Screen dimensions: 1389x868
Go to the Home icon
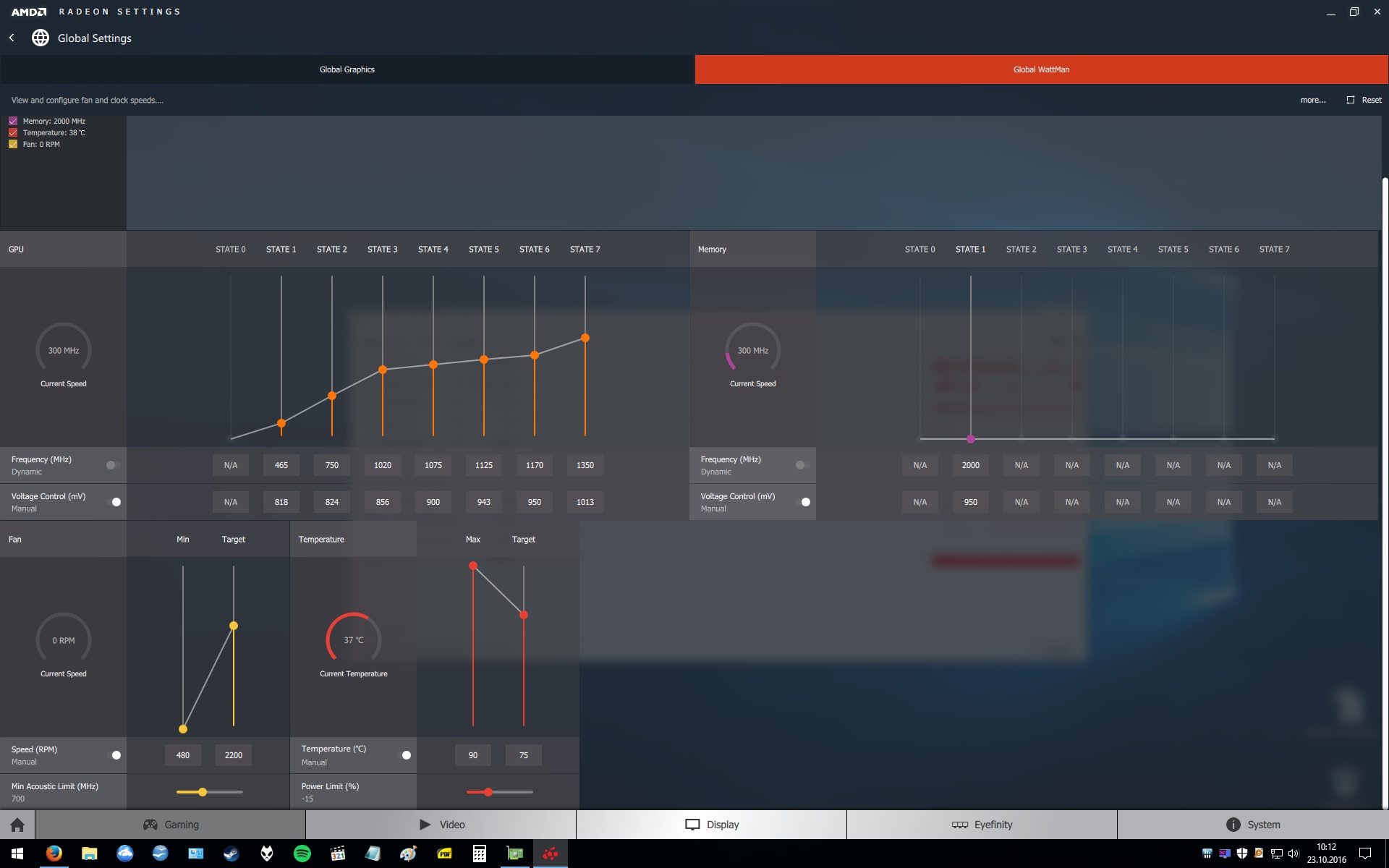[x=17, y=825]
